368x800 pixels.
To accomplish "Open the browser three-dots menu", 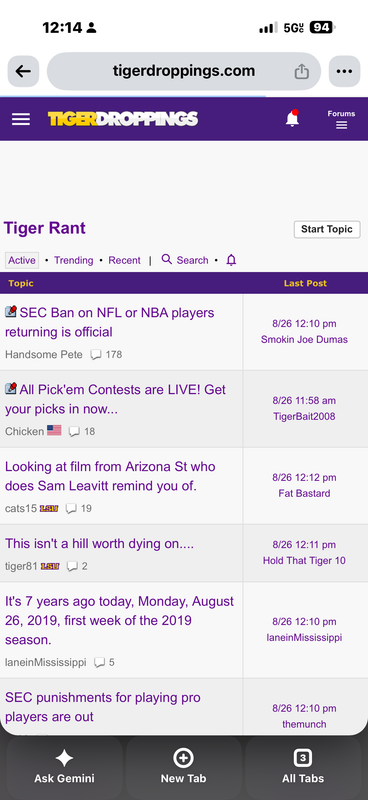I will tap(345, 71).
